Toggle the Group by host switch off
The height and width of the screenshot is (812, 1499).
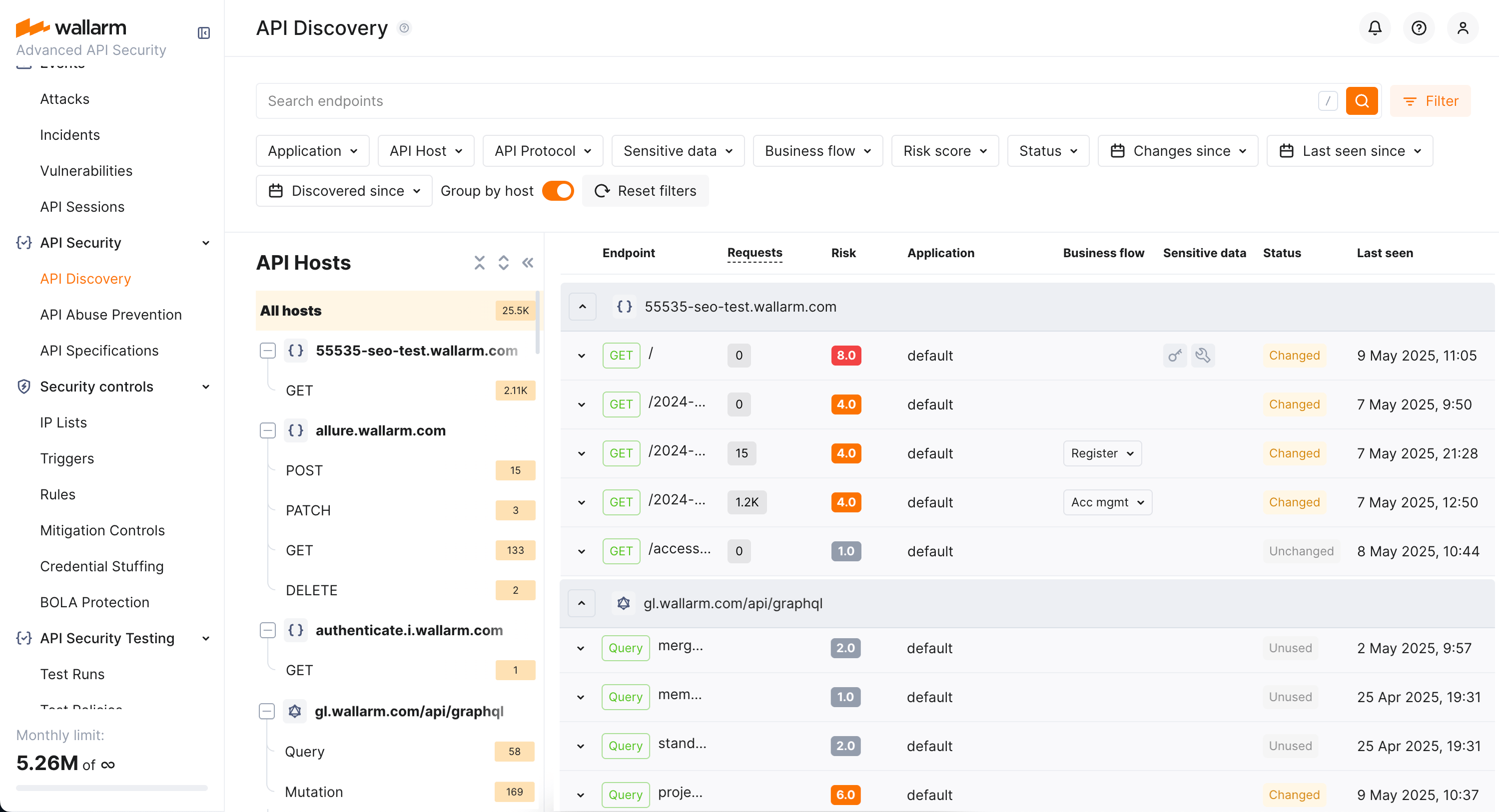coord(558,191)
